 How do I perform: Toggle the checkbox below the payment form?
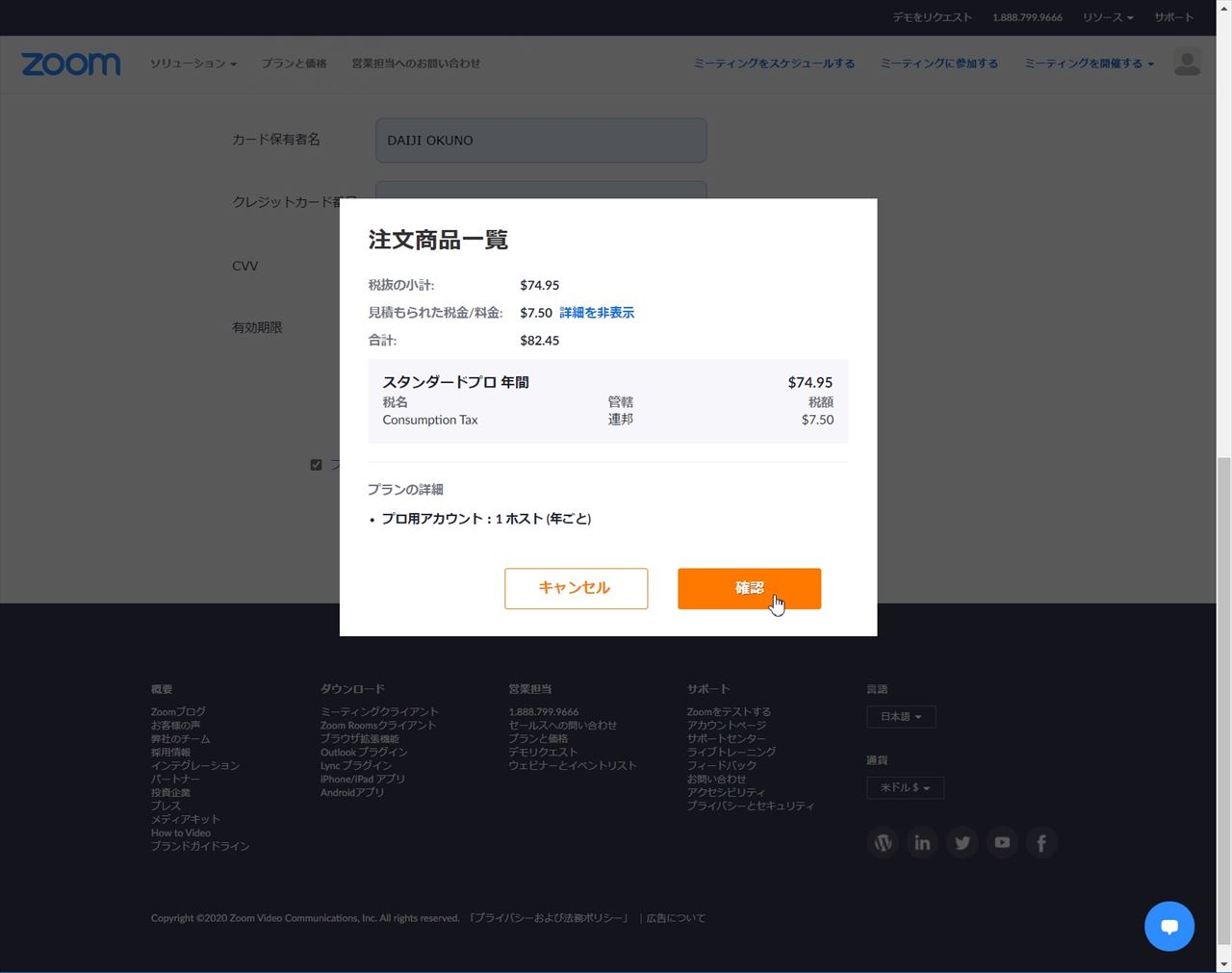pos(316,465)
